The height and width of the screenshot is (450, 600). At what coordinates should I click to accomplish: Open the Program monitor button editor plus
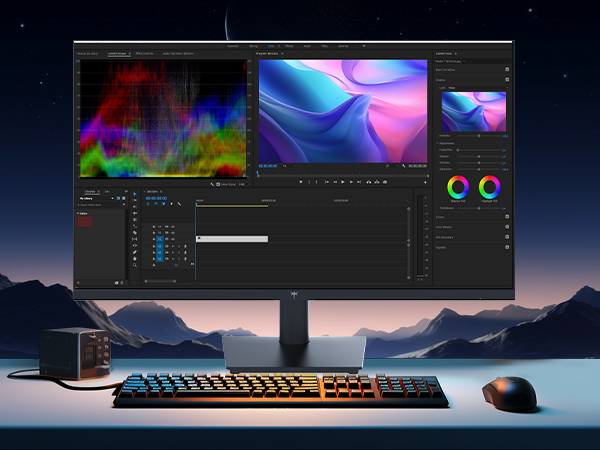(x=425, y=182)
